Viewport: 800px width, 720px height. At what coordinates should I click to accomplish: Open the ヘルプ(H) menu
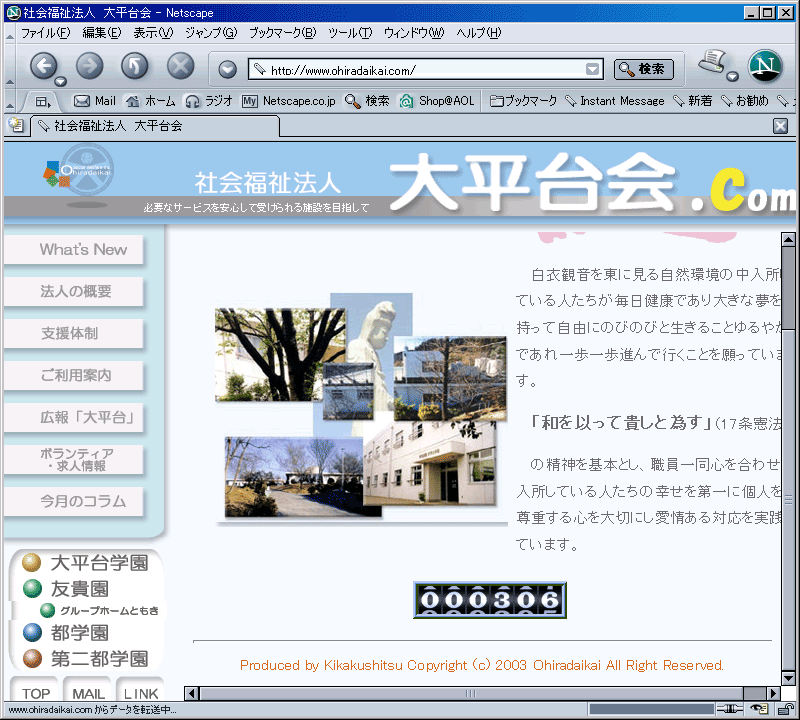479,33
